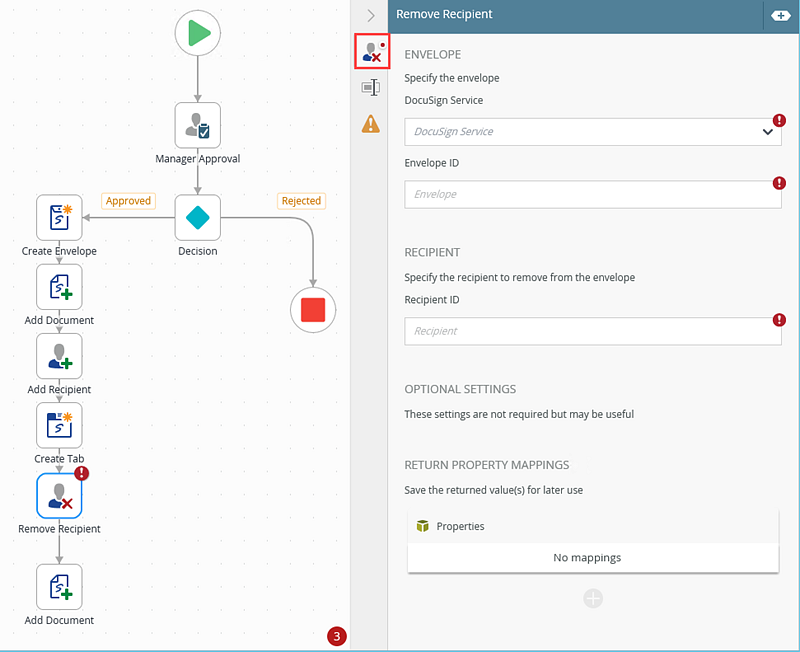Select the Decision diamond node

click(x=198, y=217)
